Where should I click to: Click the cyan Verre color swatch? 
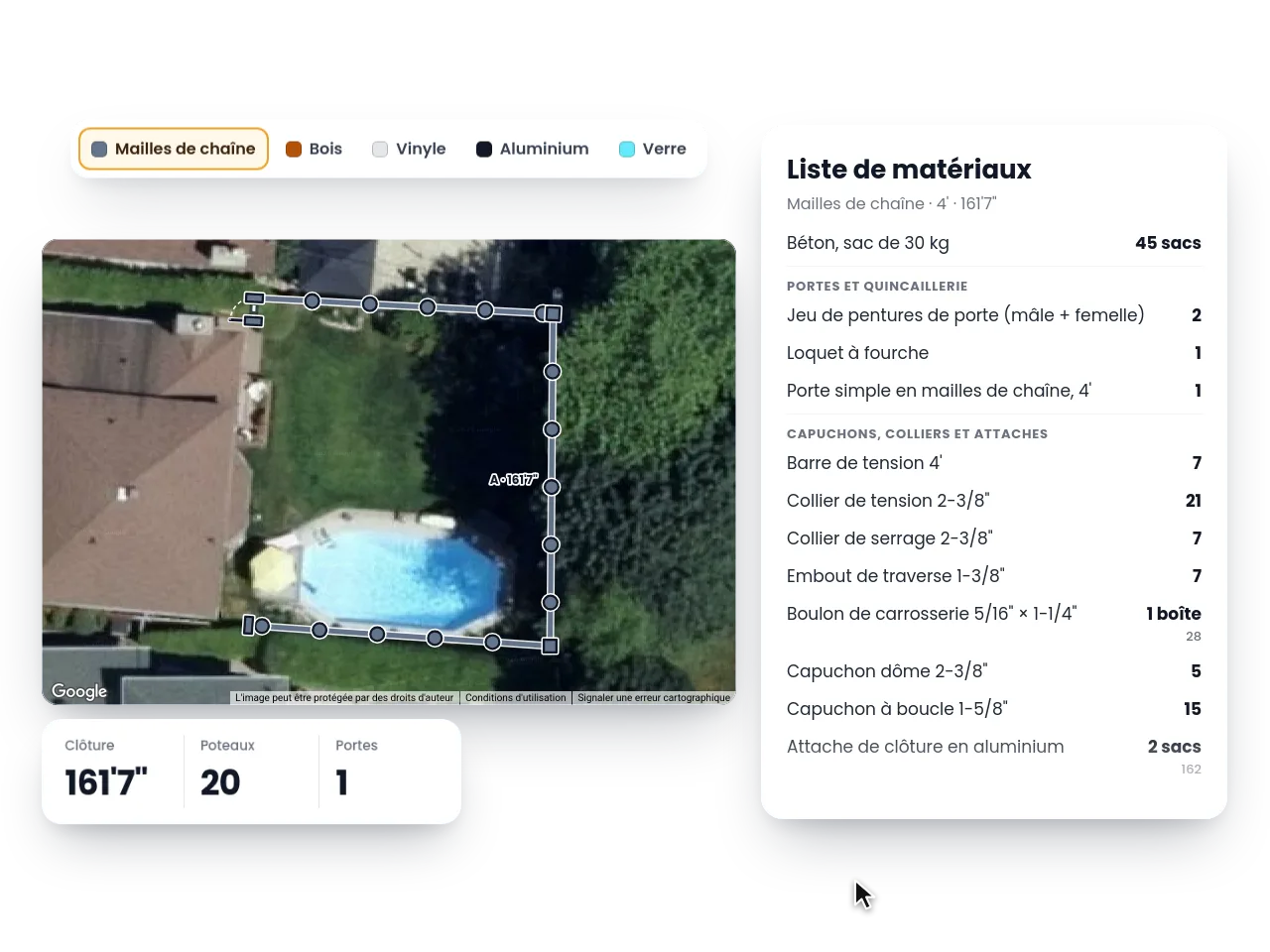(627, 149)
